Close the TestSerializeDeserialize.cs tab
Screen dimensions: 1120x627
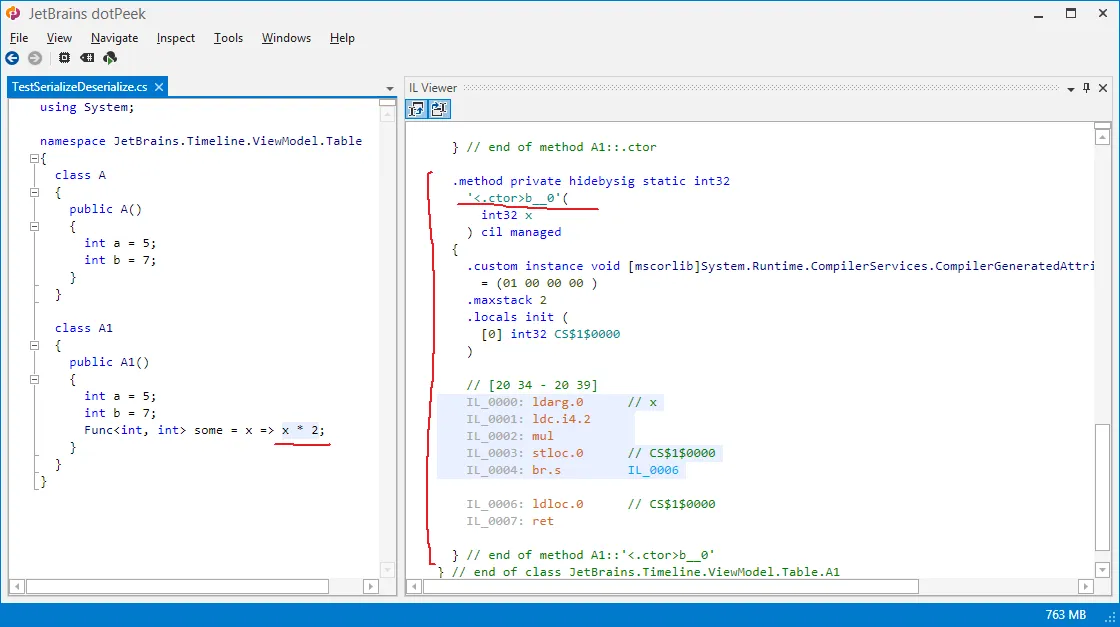click(159, 87)
